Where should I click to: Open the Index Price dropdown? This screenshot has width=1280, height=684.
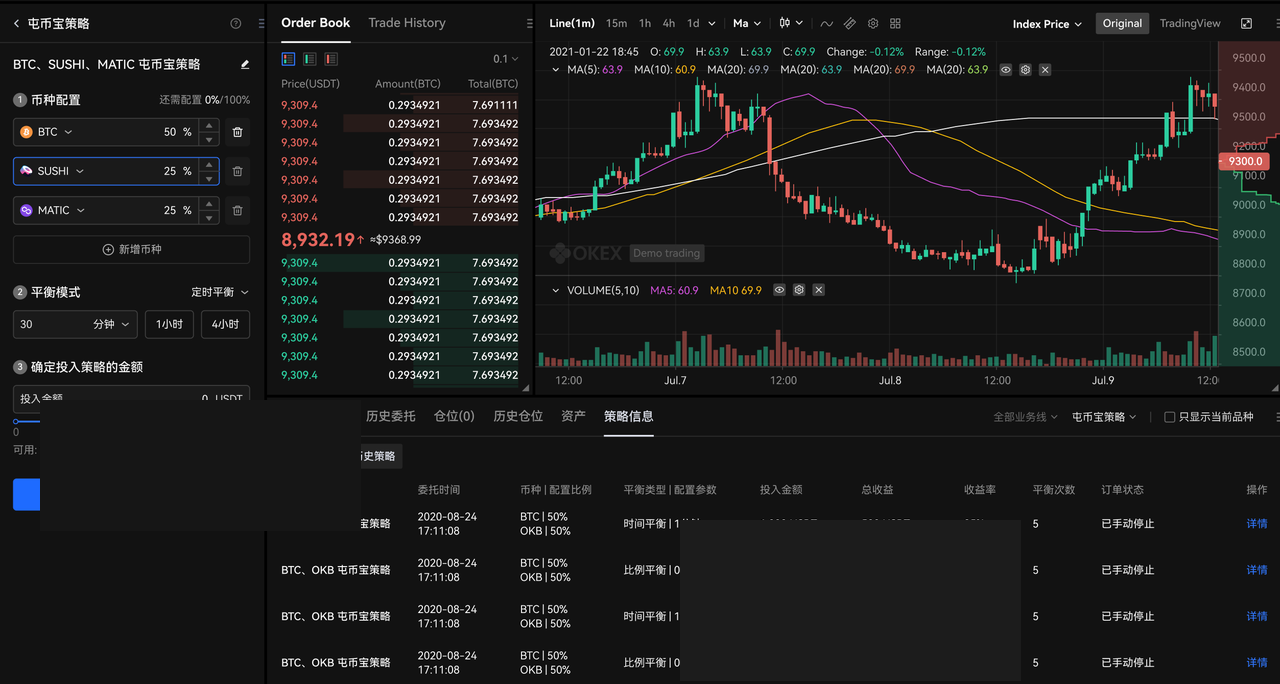tap(1047, 24)
